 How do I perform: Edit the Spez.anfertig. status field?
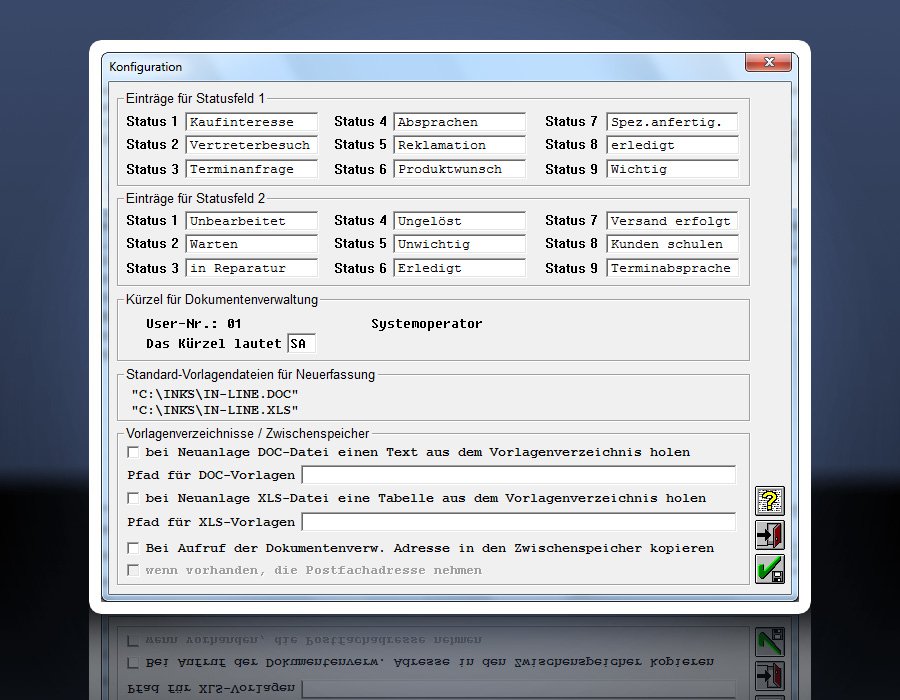(672, 122)
